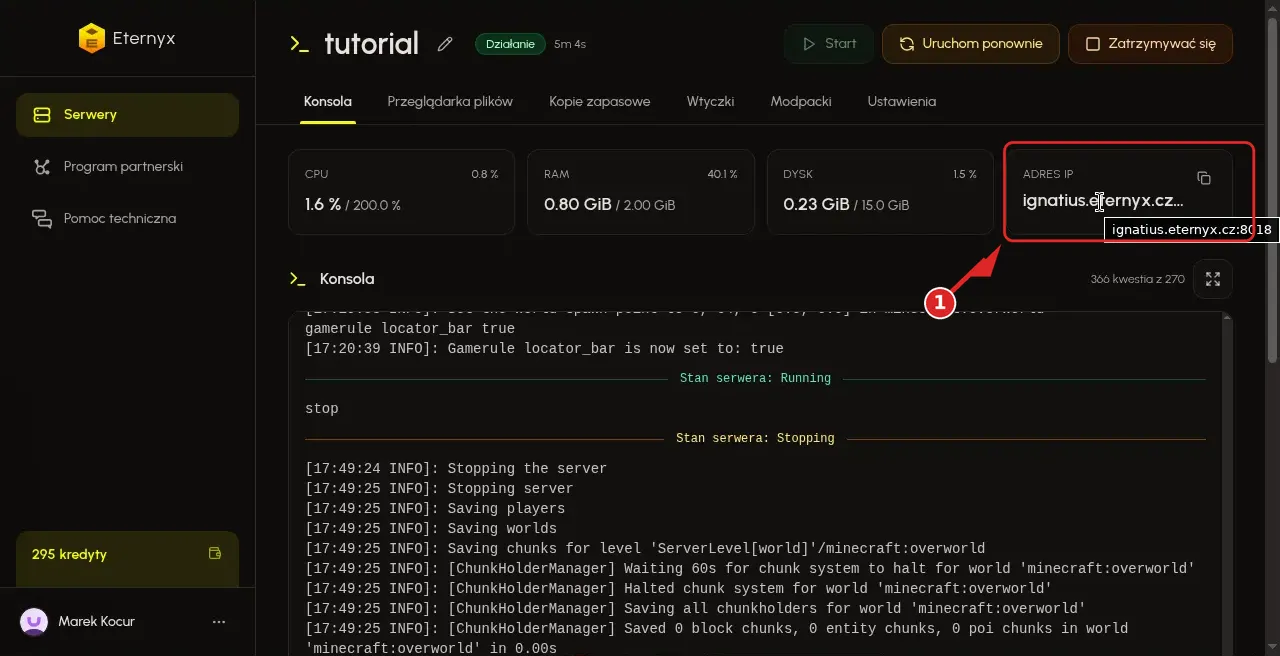The image size is (1280, 656).
Task: Switch to the Wtyczki tab
Action: [x=710, y=102]
